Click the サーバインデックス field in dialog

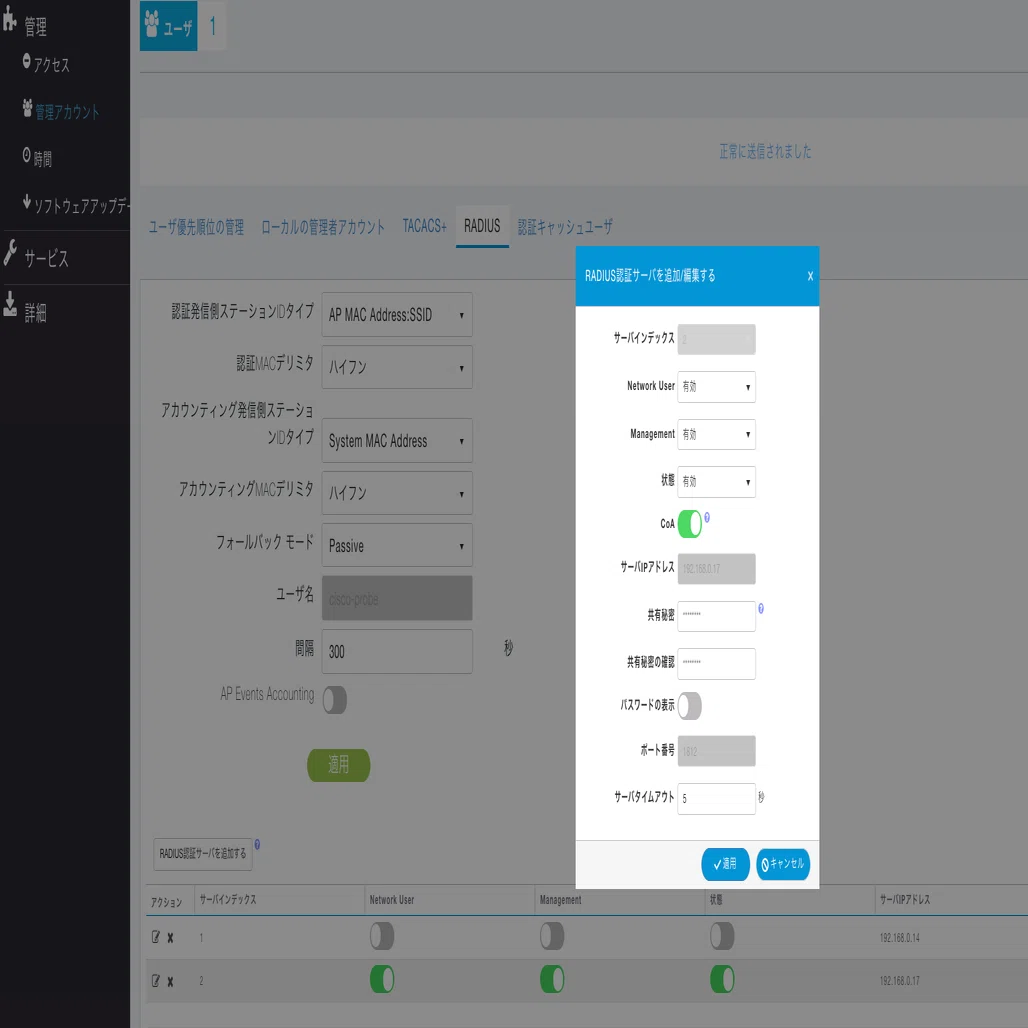coord(716,340)
